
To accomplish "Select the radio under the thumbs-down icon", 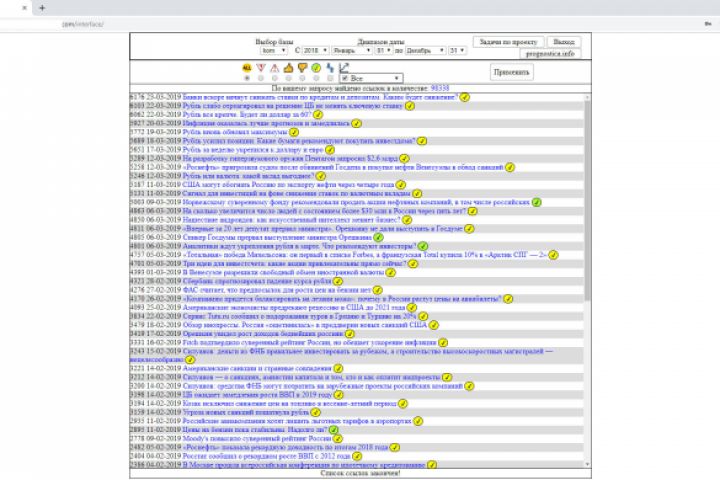I will pos(302,79).
